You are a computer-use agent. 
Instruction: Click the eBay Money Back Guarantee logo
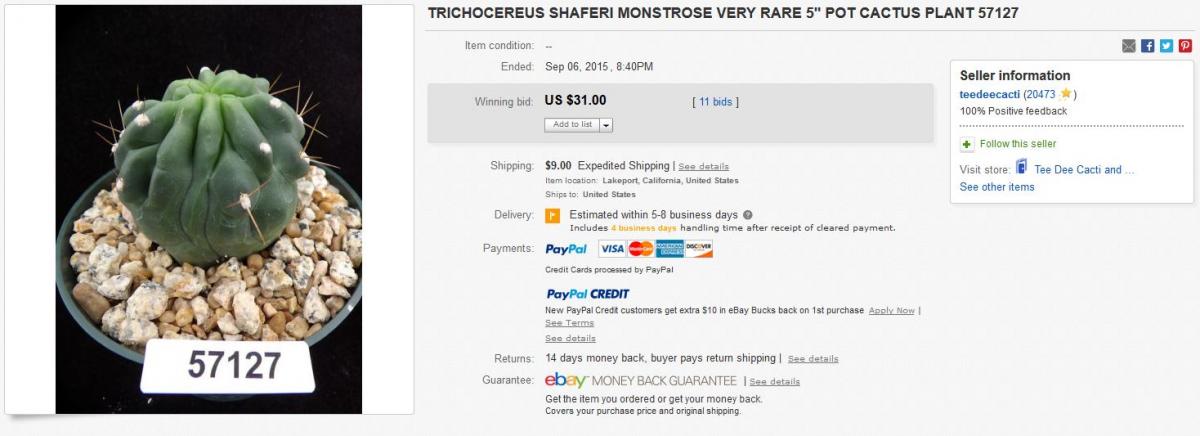click(641, 381)
